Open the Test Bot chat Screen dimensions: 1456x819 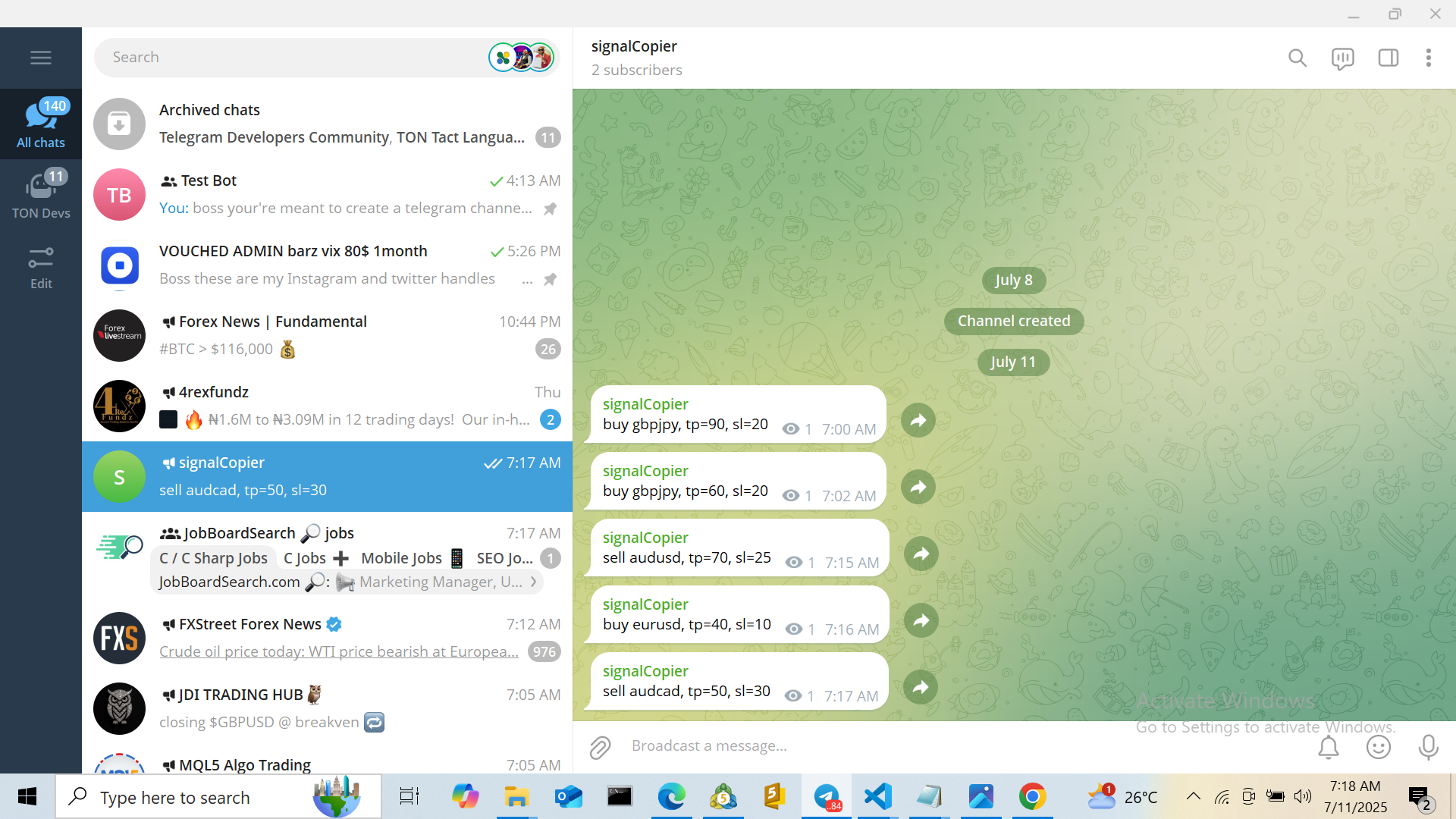tap(327, 194)
